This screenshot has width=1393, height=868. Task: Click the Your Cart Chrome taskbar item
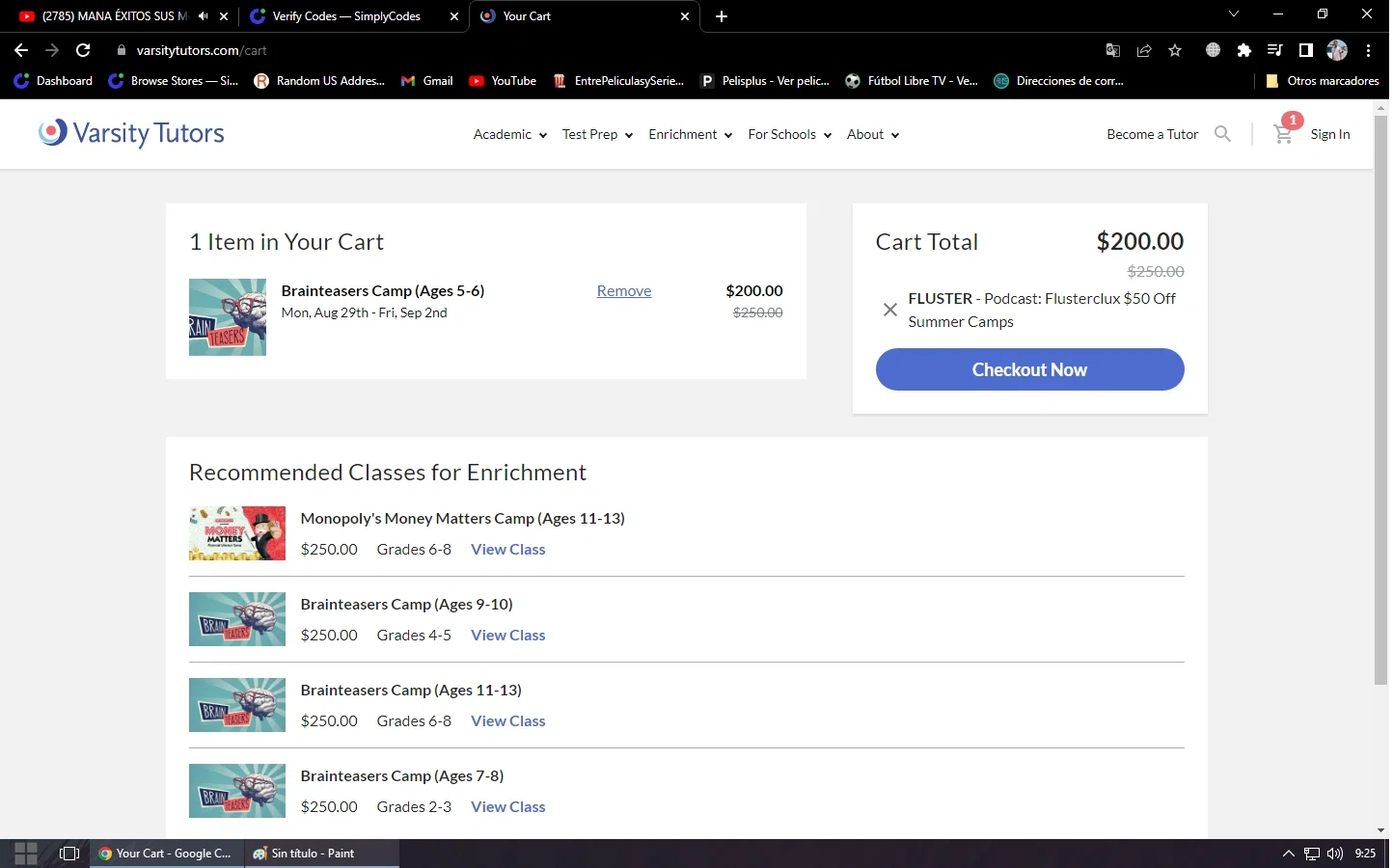pos(166,854)
